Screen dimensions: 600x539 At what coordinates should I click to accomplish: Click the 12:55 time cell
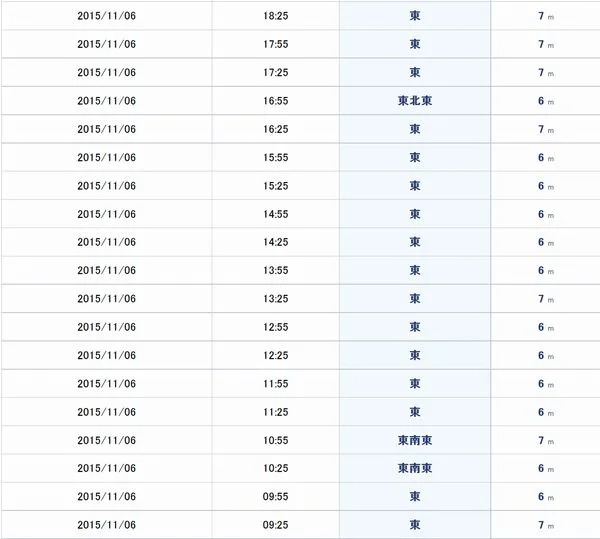(x=276, y=327)
